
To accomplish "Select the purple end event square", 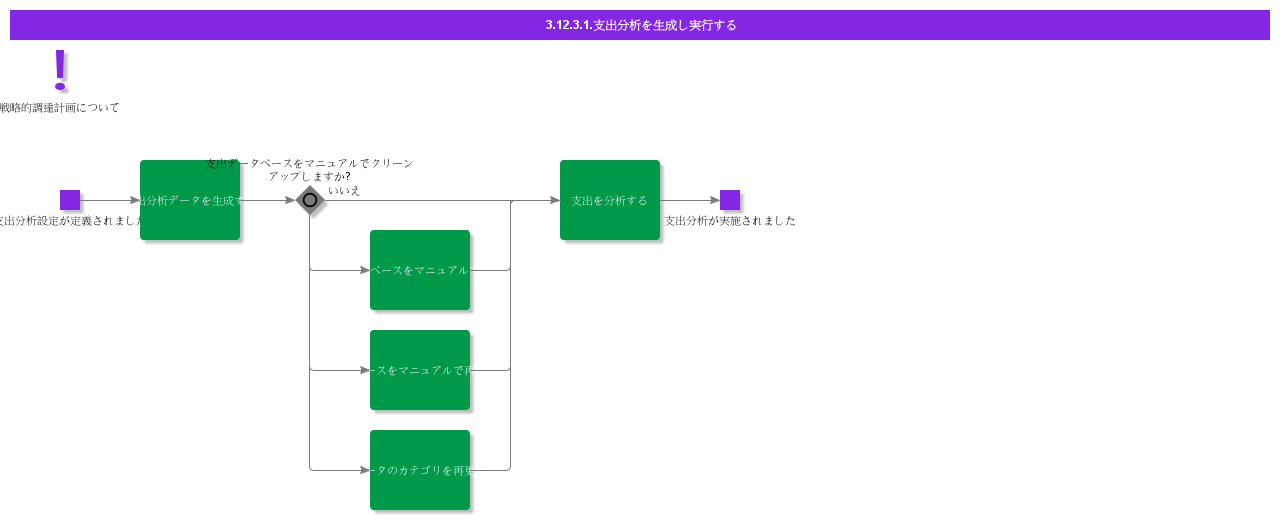I will pos(730,200).
